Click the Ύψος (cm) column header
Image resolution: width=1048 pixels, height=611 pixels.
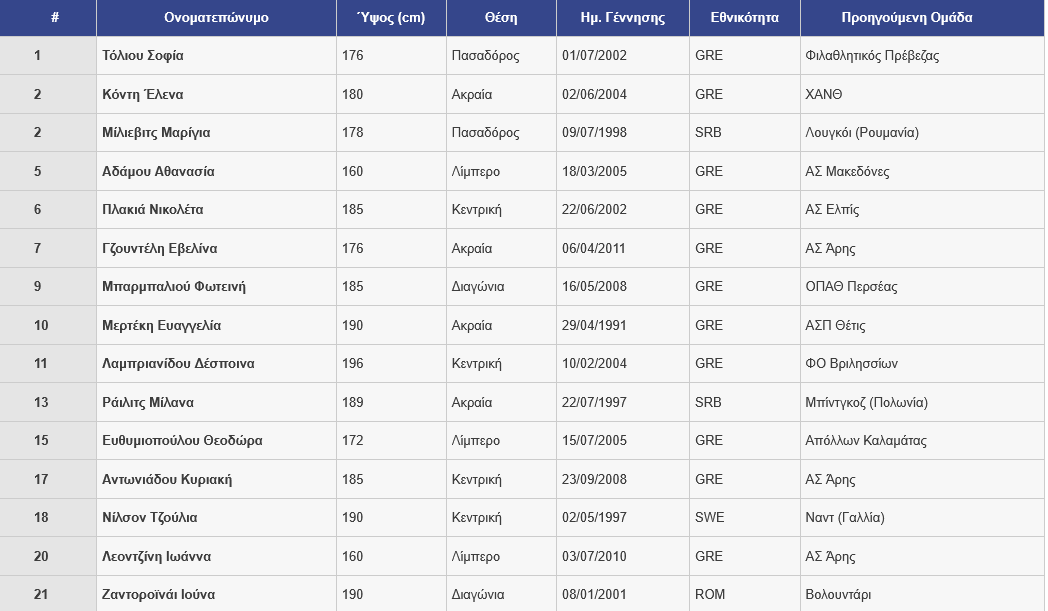(391, 18)
